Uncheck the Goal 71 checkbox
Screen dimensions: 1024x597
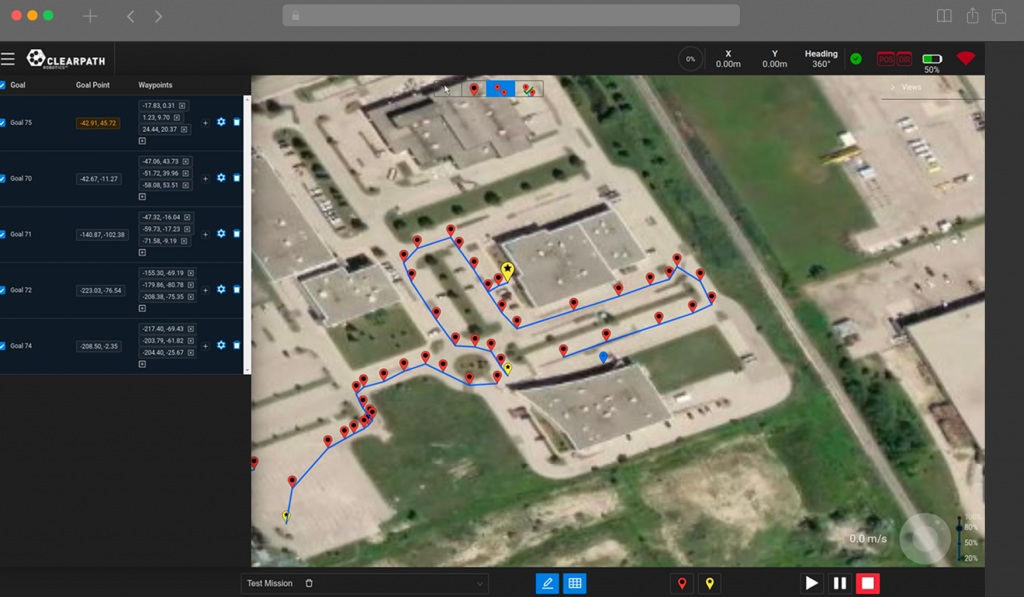coord(4,234)
